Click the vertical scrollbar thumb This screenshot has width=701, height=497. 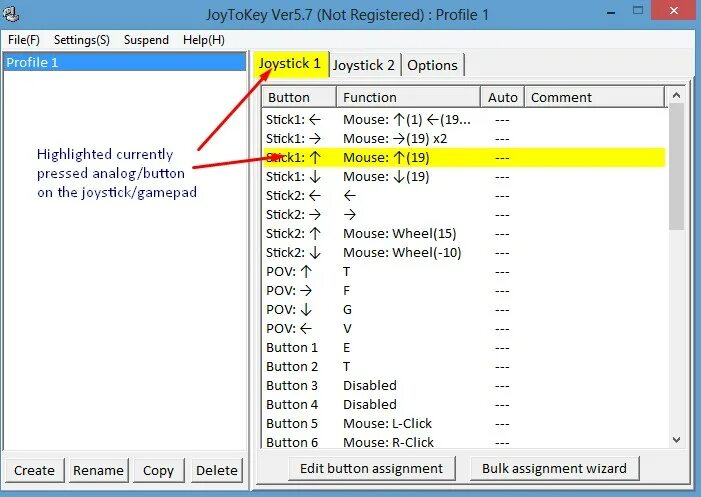point(676,167)
